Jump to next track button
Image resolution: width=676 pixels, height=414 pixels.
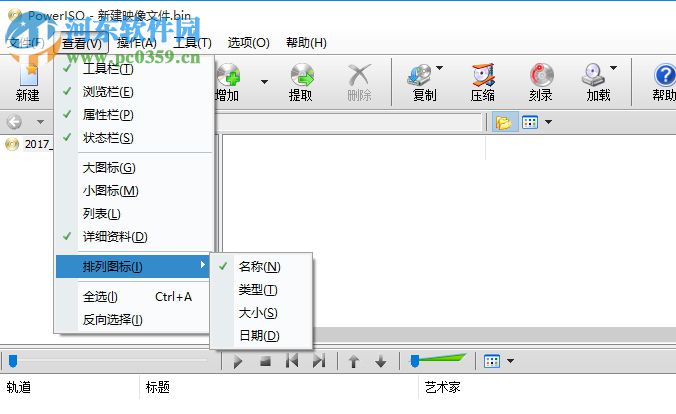pyautogui.click(x=319, y=361)
